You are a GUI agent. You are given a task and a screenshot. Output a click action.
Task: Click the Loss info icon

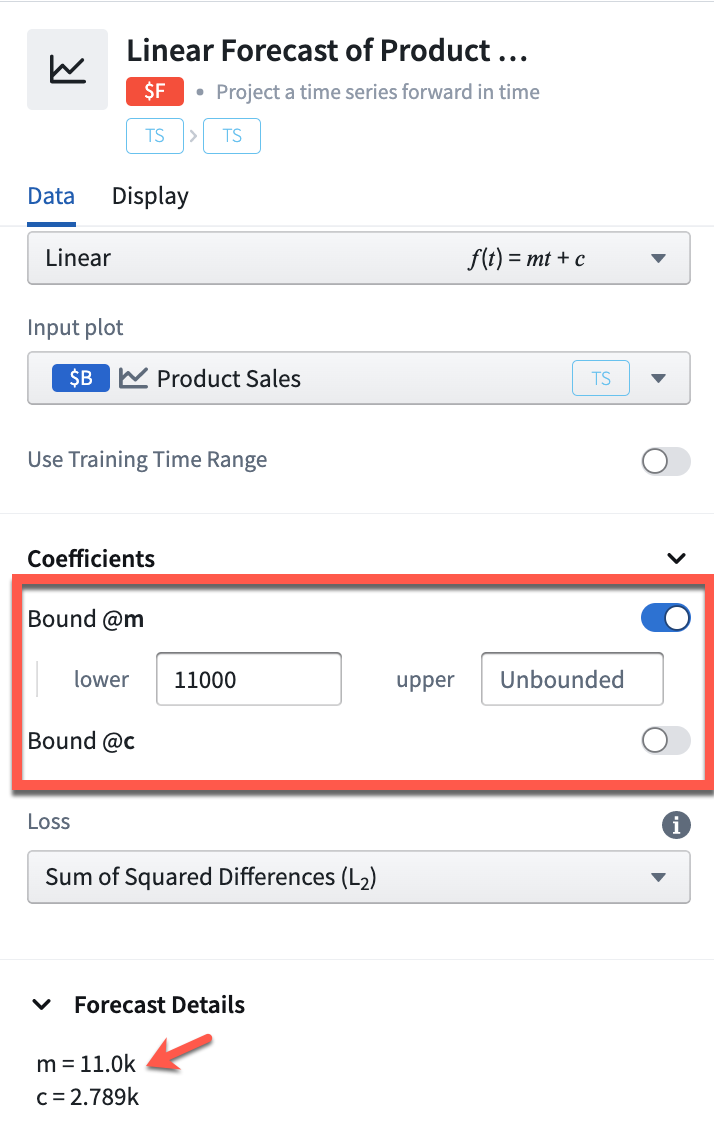(x=676, y=824)
